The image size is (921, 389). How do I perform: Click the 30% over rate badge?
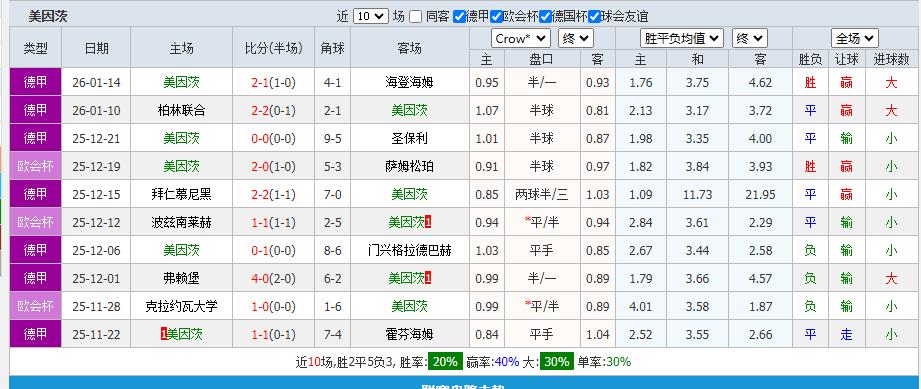(556, 361)
